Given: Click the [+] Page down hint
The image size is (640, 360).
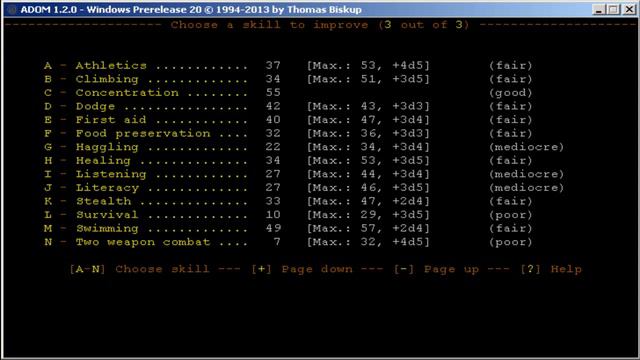Looking at the screenshot, I should (x=302, y=269).
